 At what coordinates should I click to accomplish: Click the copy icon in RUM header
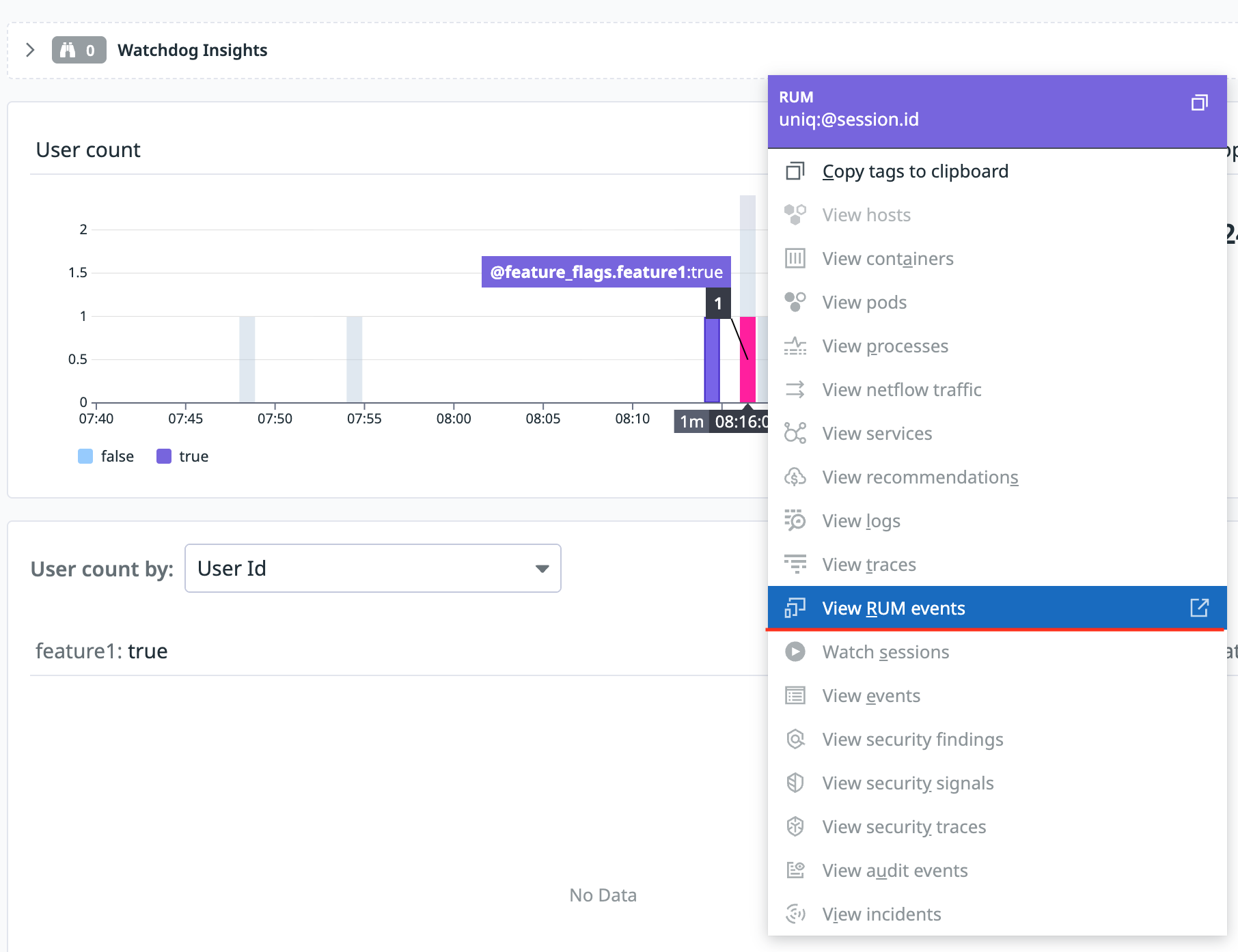pyautogui.click(x=1199, y=103)
